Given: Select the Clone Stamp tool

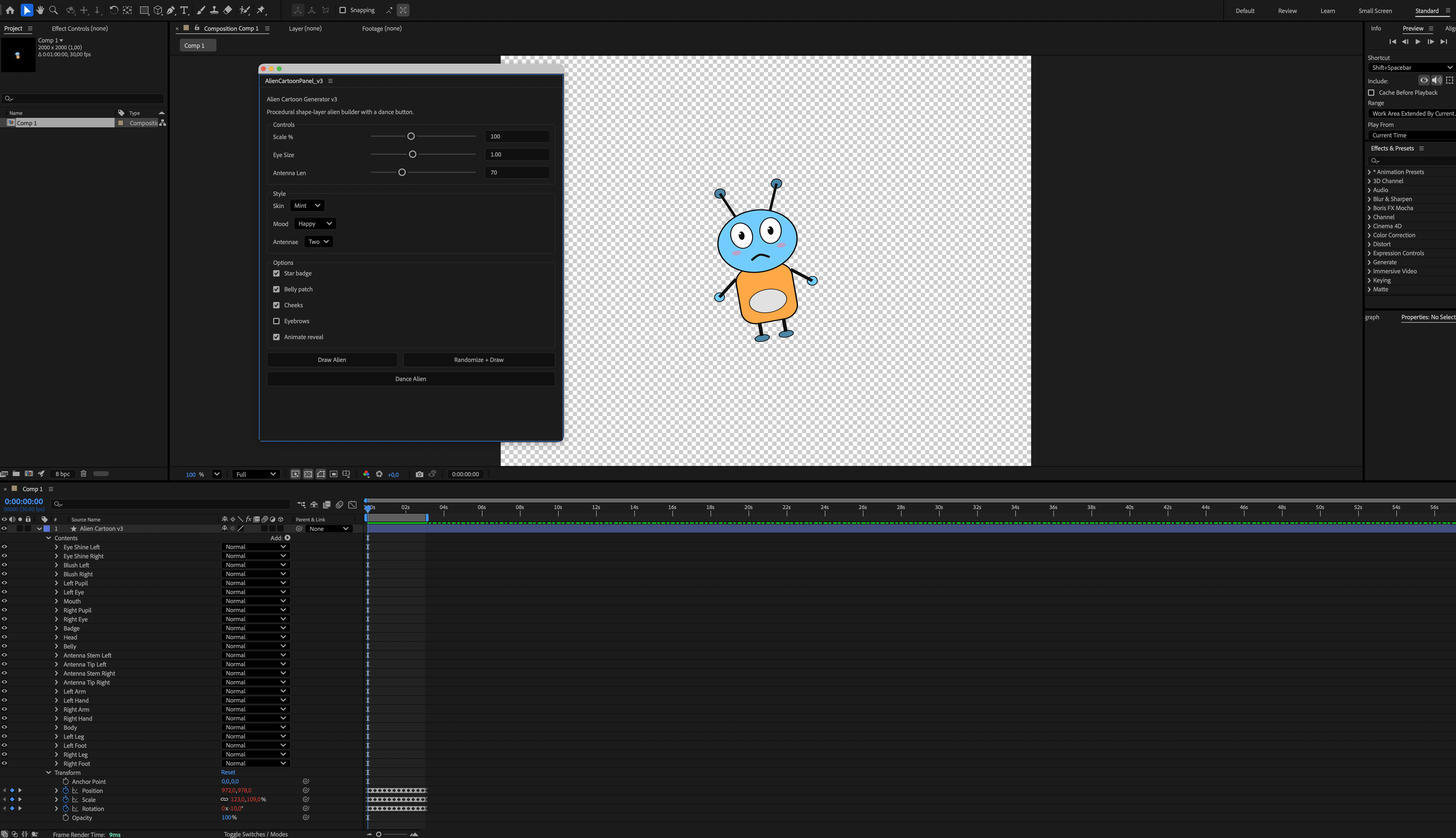Looking at the screenshot, I should (x=214, y=10).
